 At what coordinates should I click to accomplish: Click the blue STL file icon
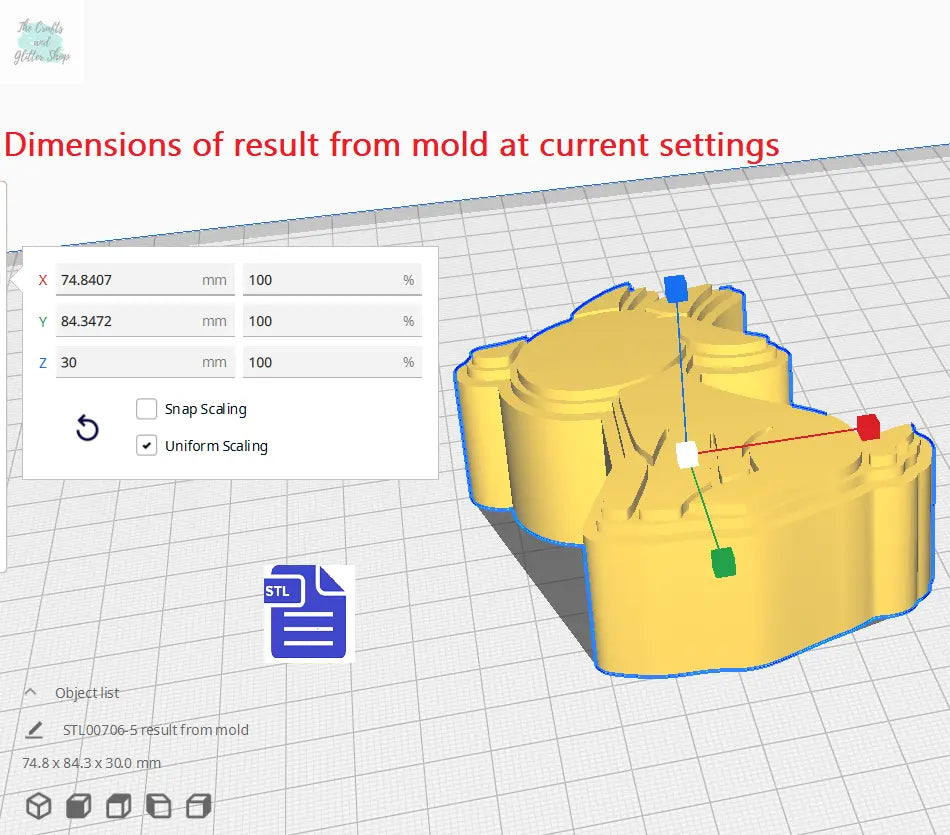[308, 612]
